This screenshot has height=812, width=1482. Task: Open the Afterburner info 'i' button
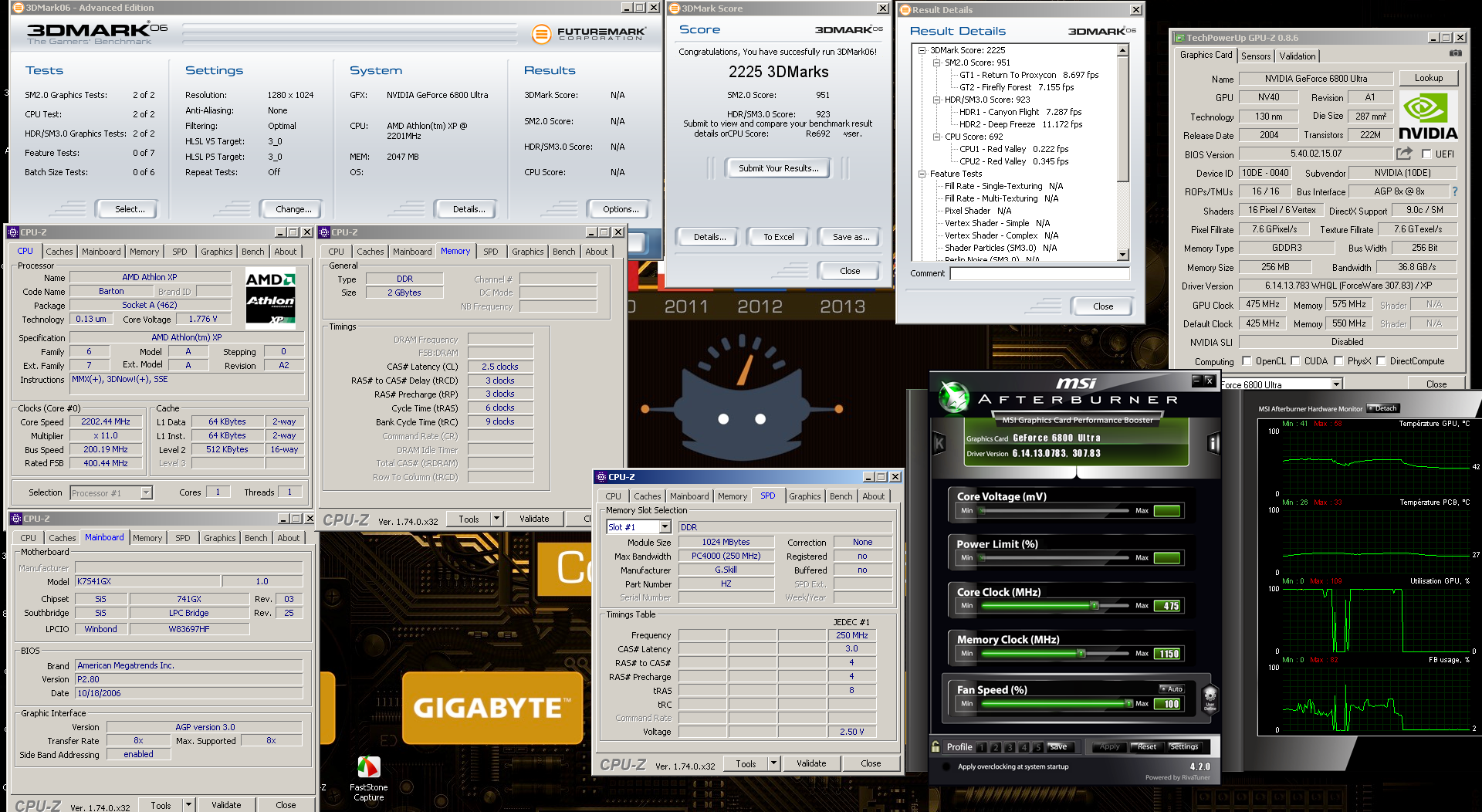point(1213,443)
